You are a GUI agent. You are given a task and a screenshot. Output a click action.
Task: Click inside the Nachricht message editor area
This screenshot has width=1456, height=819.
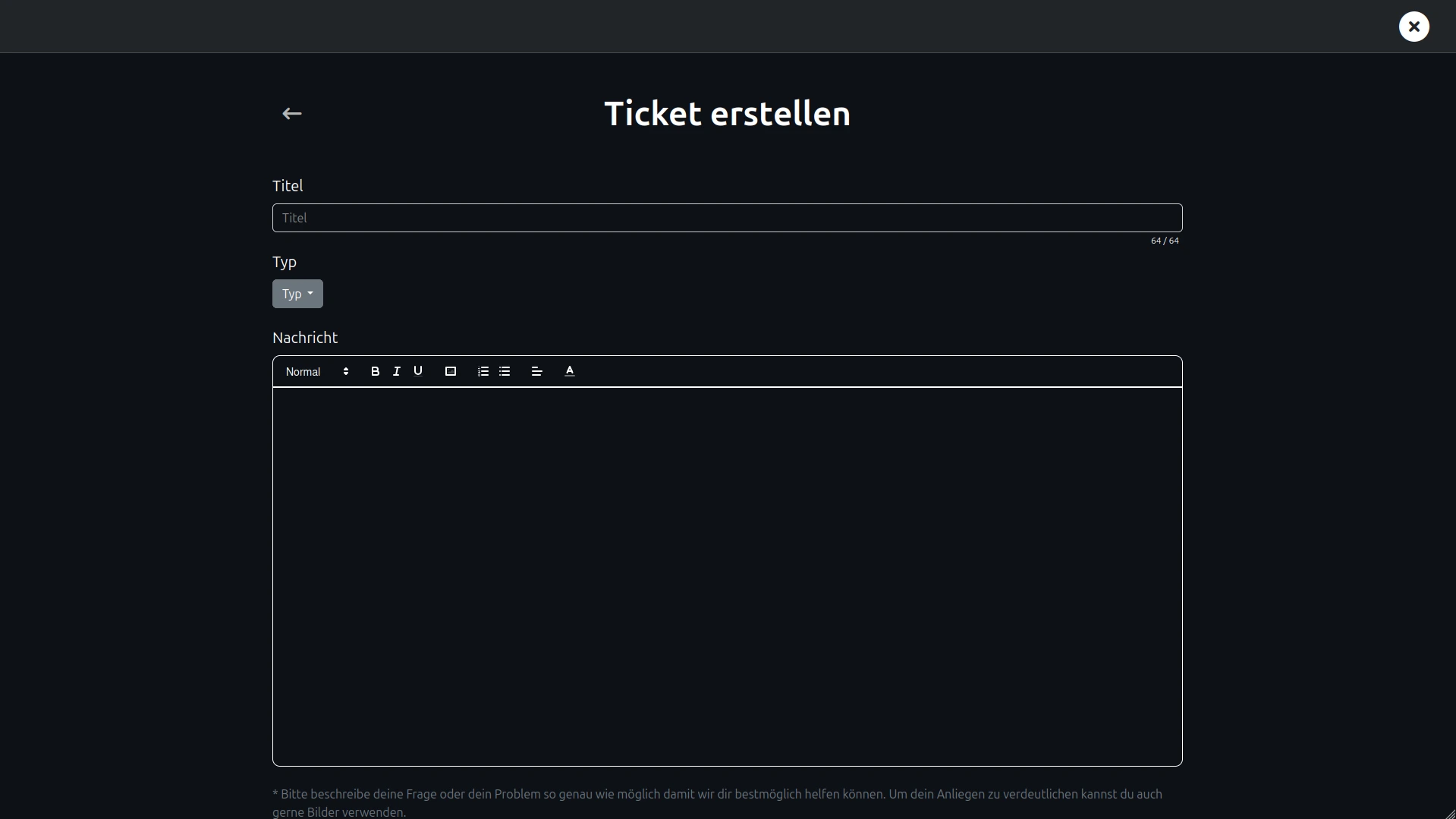[727, 576]
